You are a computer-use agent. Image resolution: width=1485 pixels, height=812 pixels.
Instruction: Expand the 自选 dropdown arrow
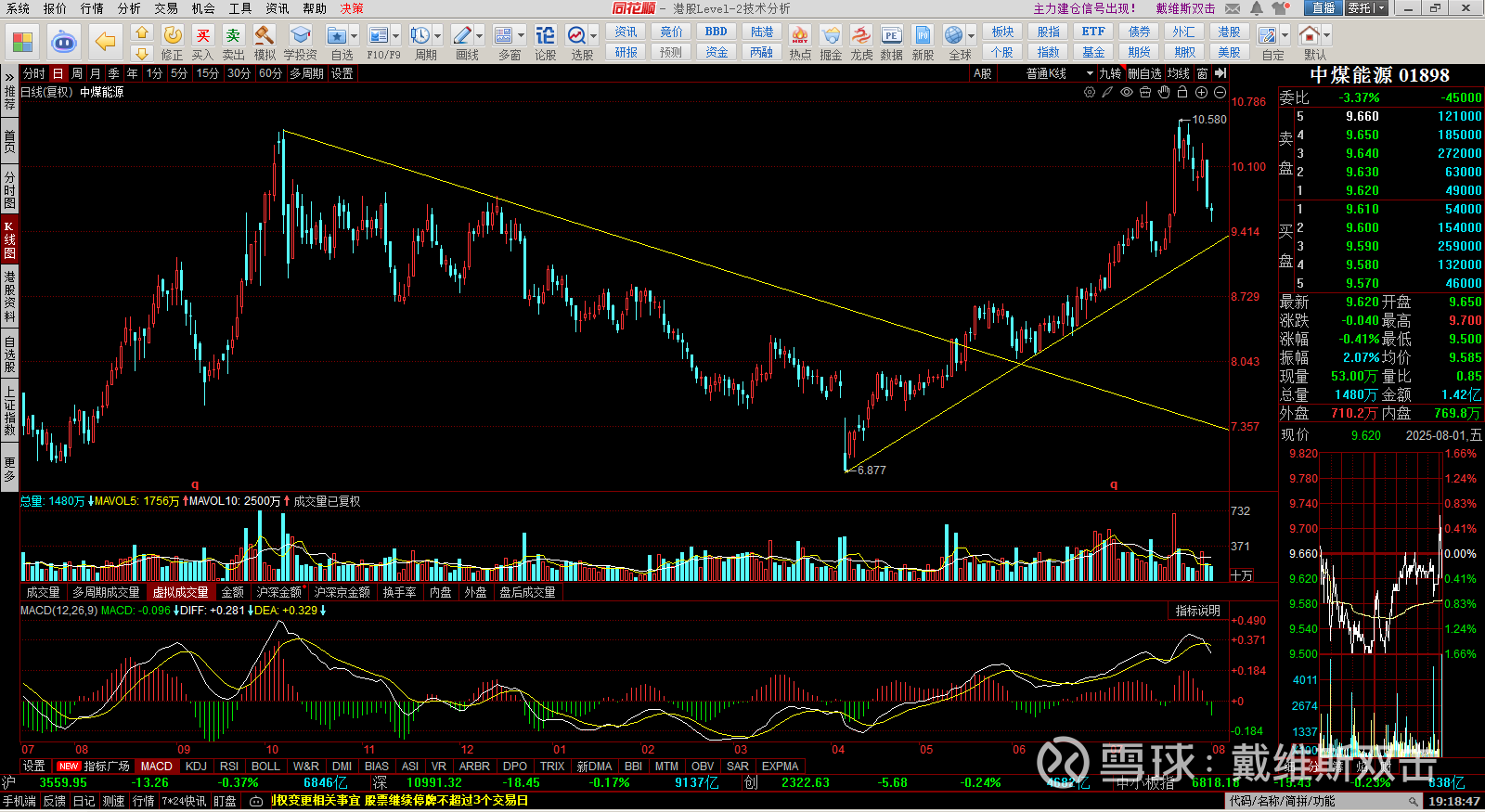[x=355, y=36]
